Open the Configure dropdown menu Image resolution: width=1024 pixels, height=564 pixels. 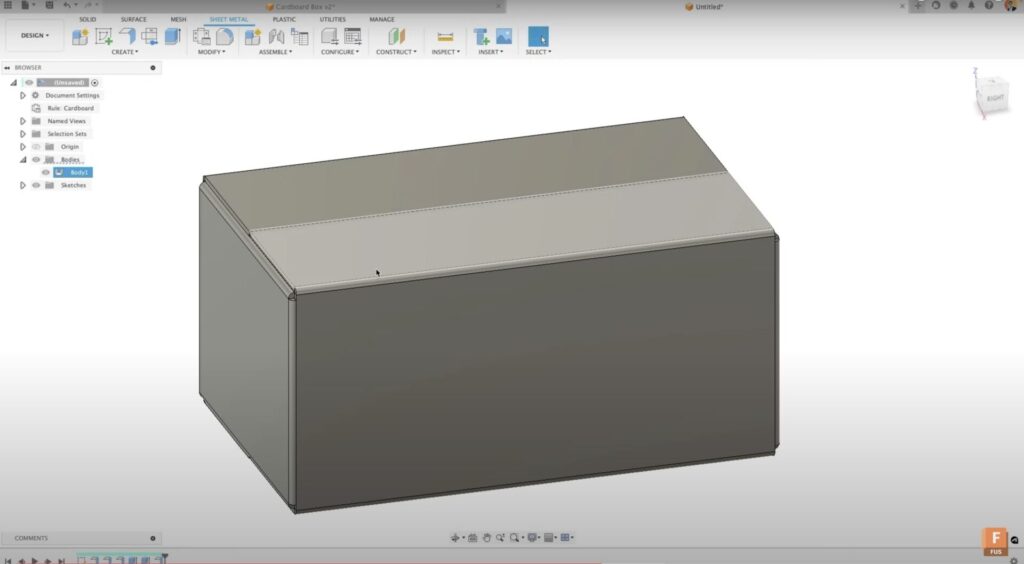[x=340, y=52]
